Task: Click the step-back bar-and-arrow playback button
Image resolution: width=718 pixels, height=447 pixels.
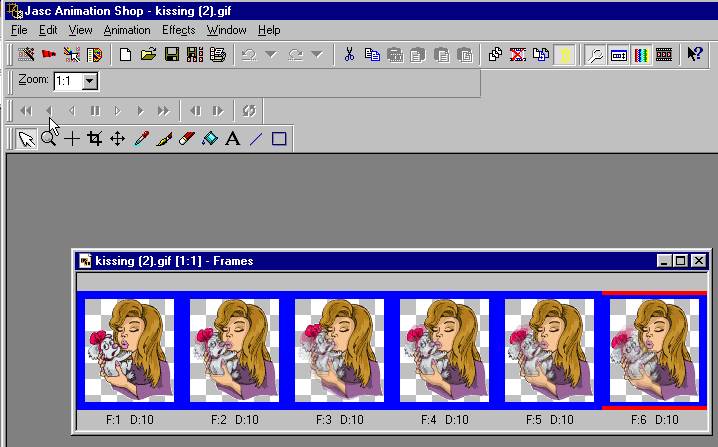Action: pyautogui.click(x=196, y=111)
